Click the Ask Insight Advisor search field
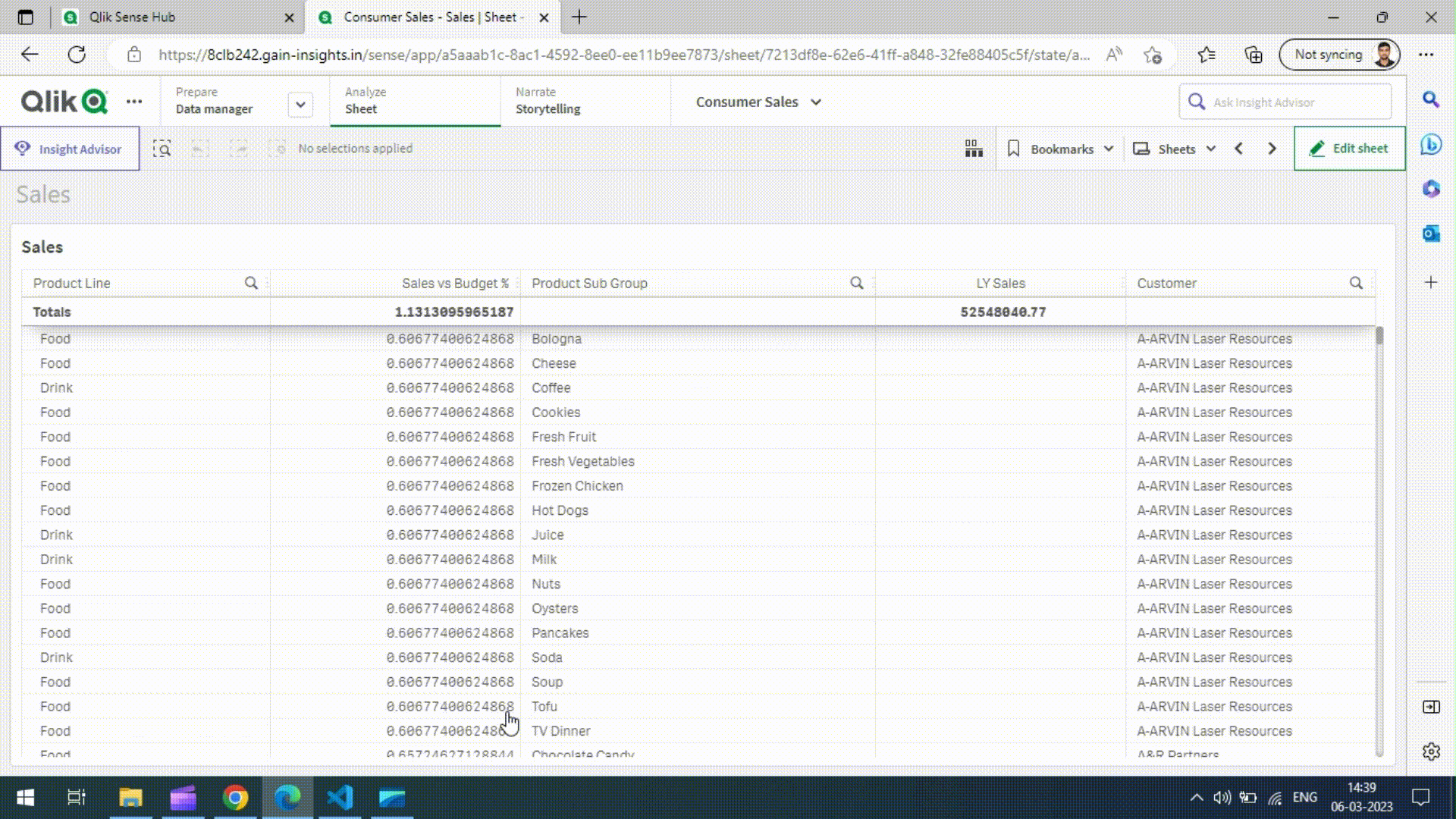Viewport: 1456px width, 819px height. coord(1285,102)
